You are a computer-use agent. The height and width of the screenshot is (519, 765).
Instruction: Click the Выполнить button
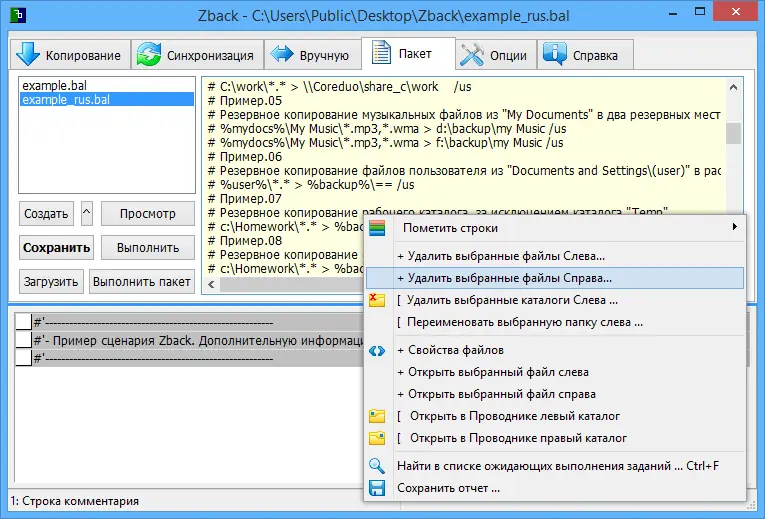tap(148, 247)
